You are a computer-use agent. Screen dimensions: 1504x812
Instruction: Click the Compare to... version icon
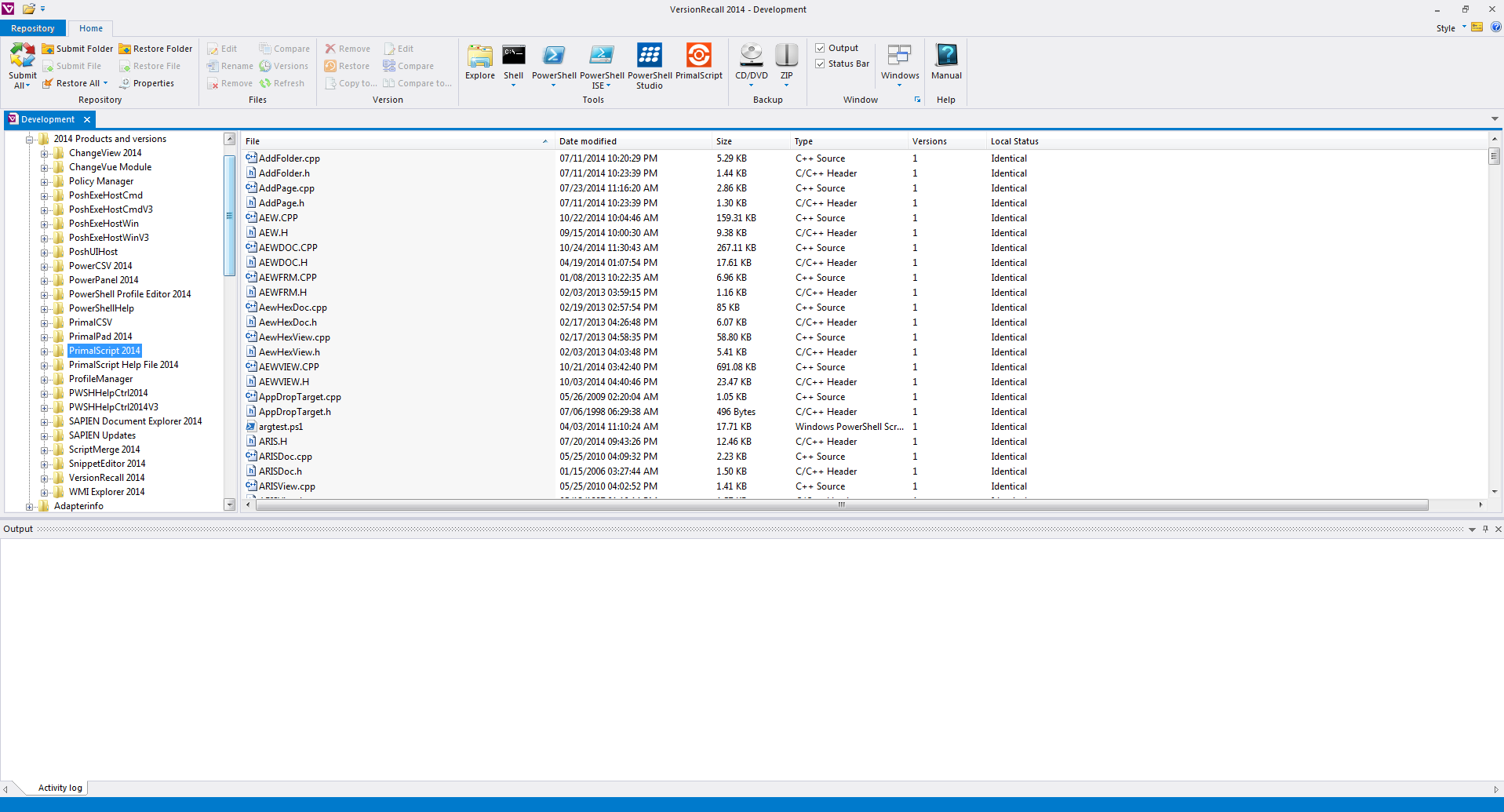click(x=389, y=83)
